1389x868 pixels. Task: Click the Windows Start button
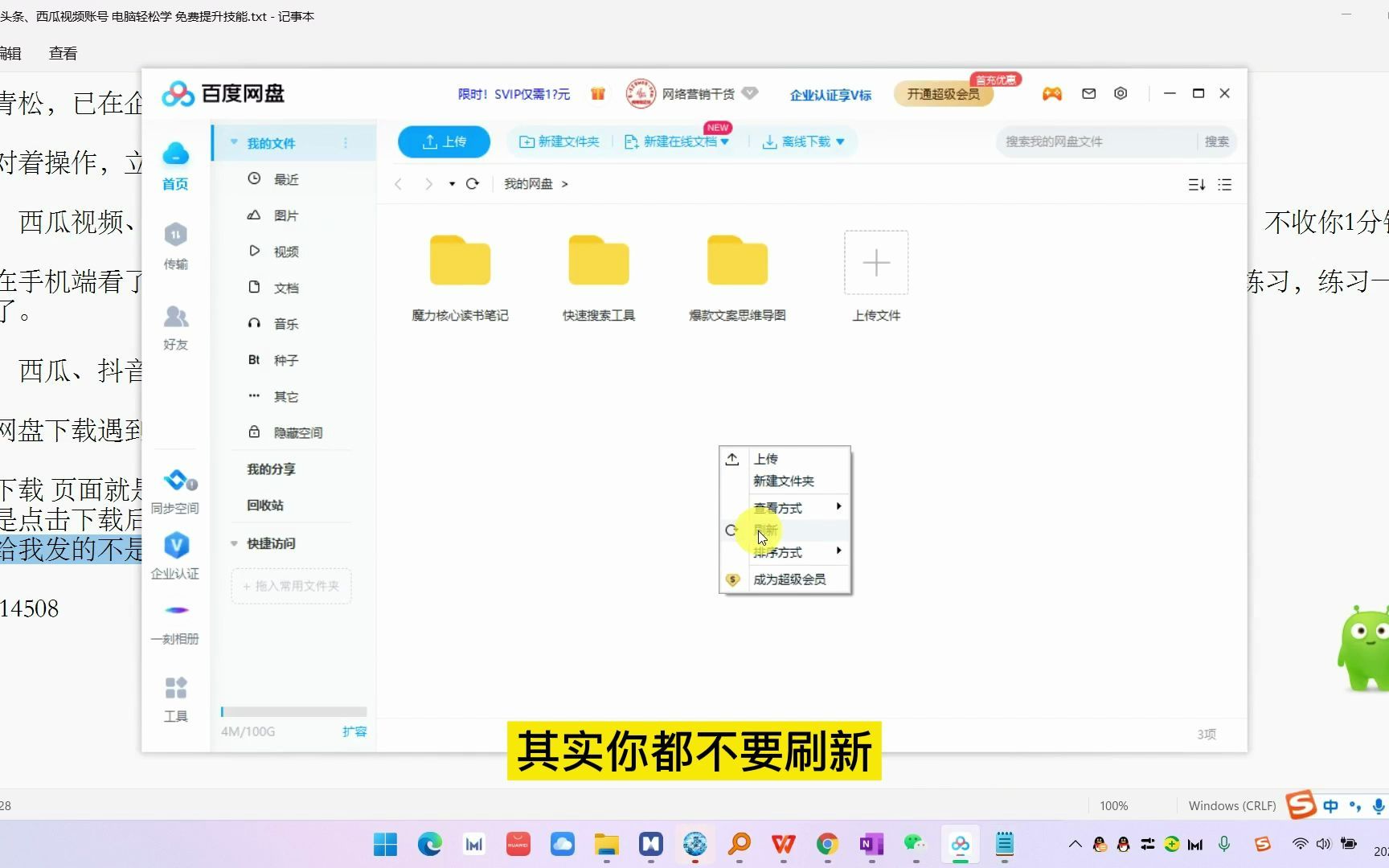pyautogui.click(x=386, y=844)
